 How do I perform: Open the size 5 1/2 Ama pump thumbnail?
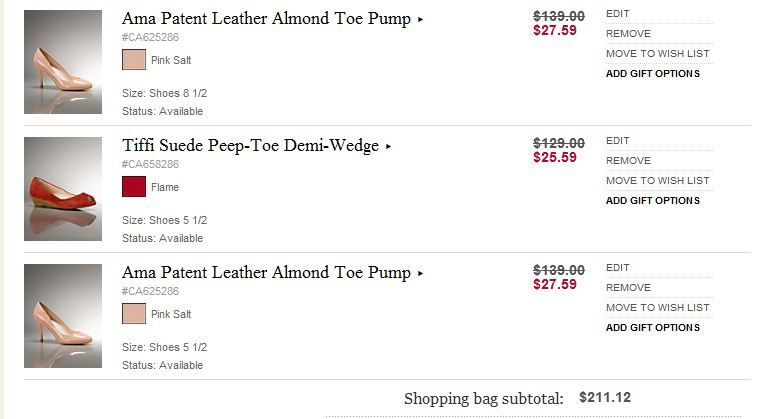[x=63, y=316]
